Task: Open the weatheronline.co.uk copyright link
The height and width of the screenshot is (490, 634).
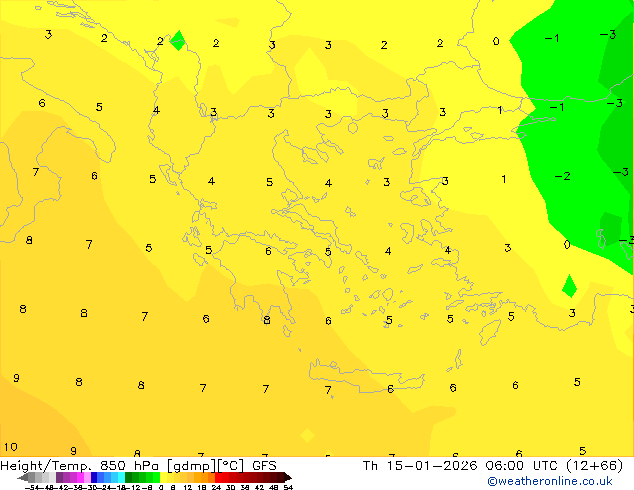Action: point(550,481)
